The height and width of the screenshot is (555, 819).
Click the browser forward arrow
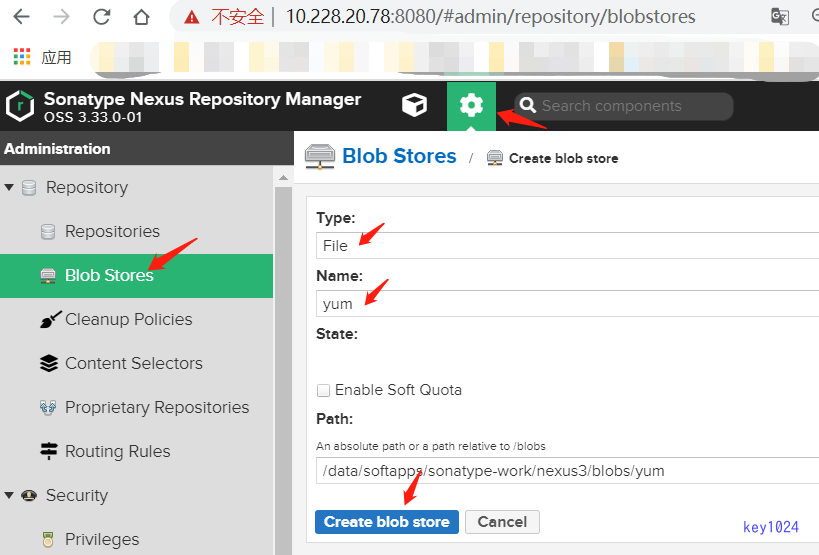[61, 17]
